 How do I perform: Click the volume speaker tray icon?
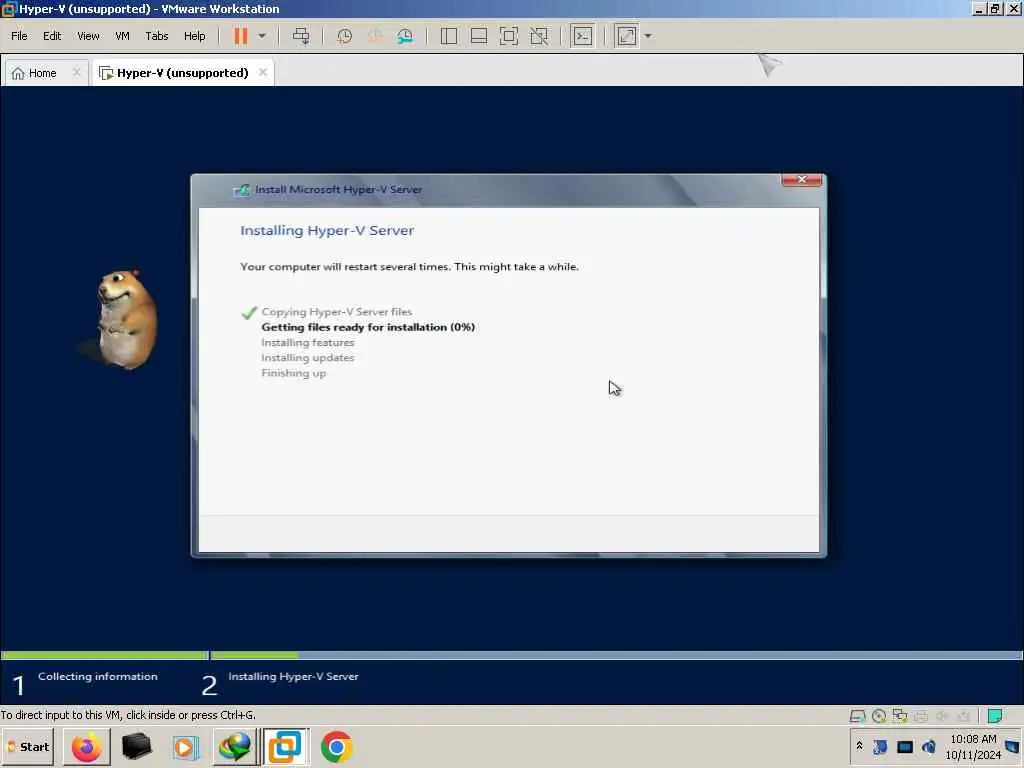point(929,746)
